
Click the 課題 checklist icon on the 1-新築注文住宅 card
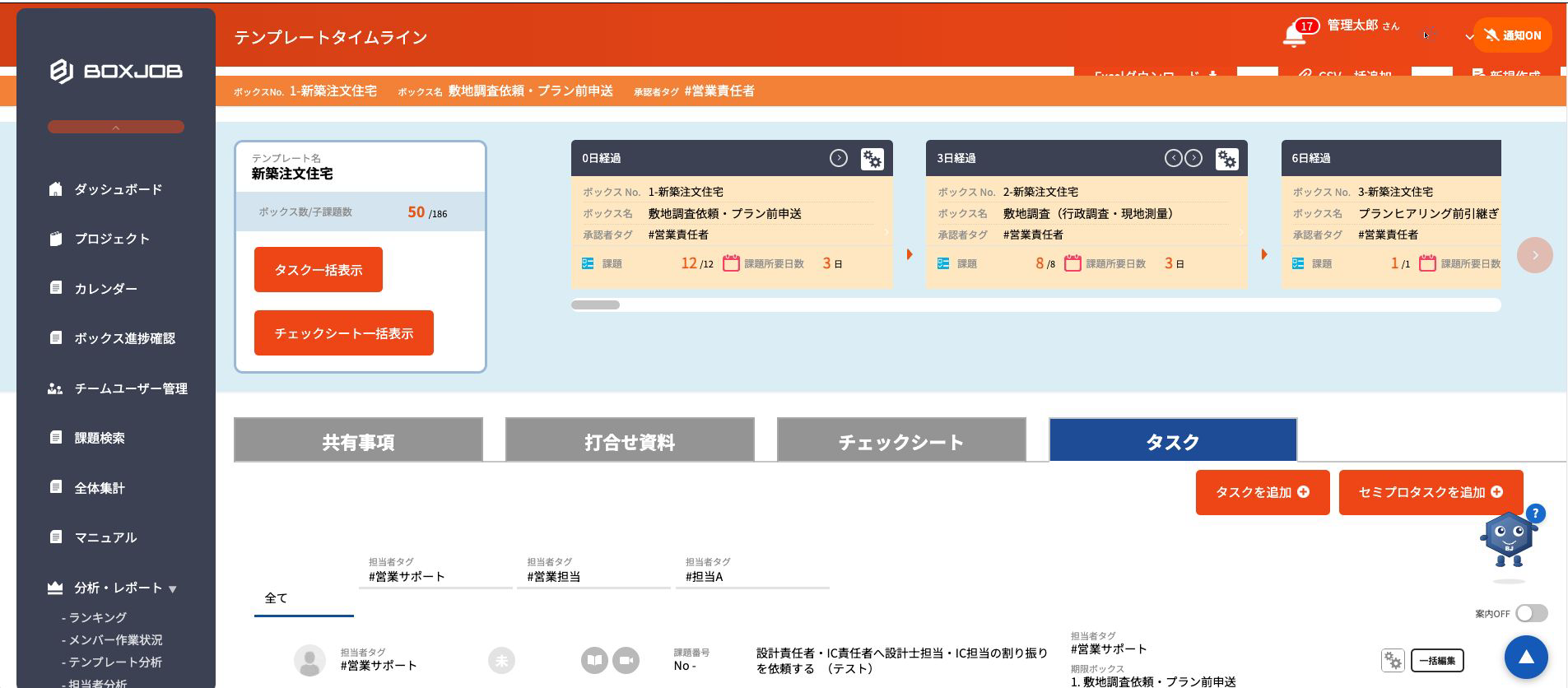coord(588,263)
